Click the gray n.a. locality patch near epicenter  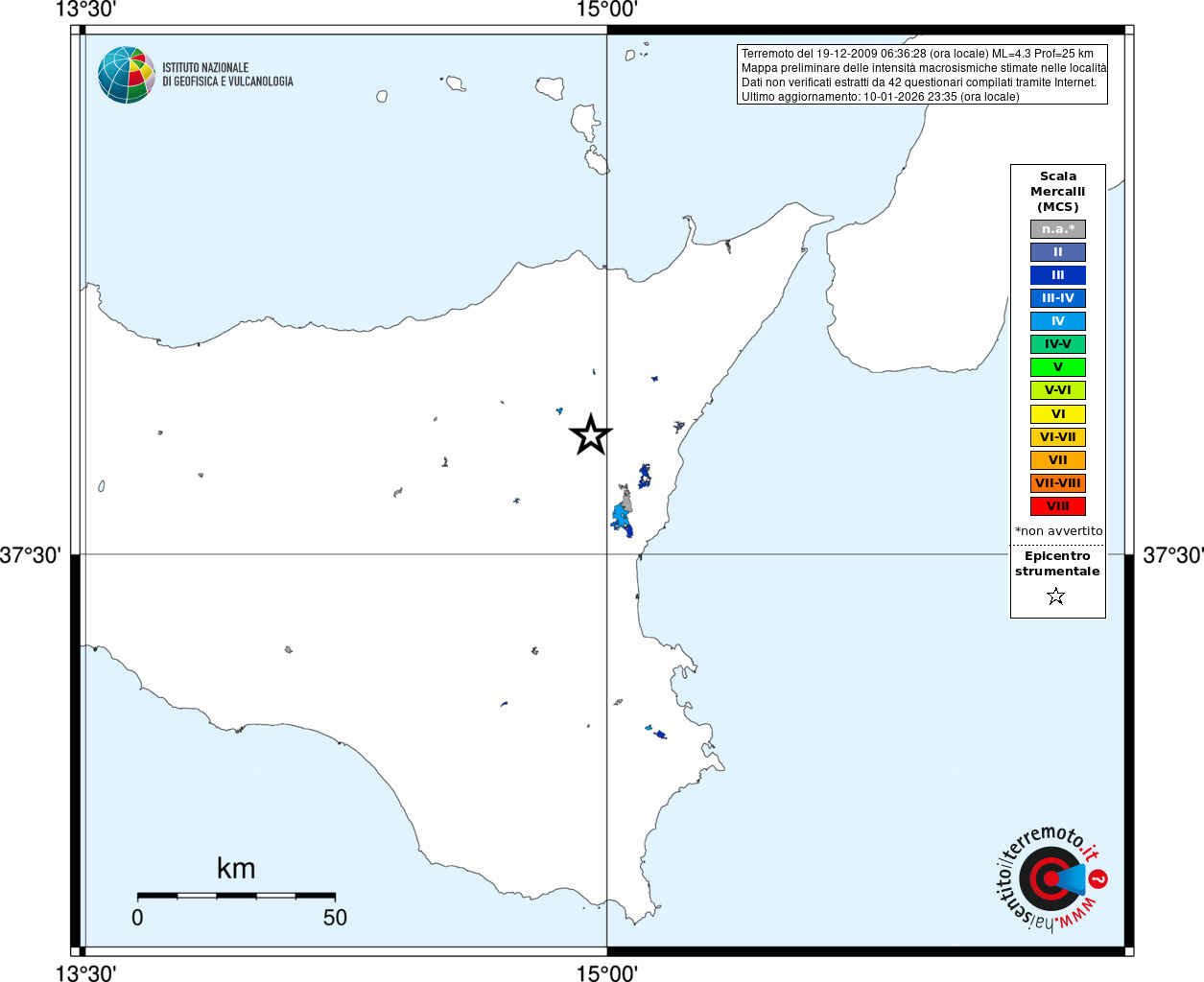click(x=626, y=499)
